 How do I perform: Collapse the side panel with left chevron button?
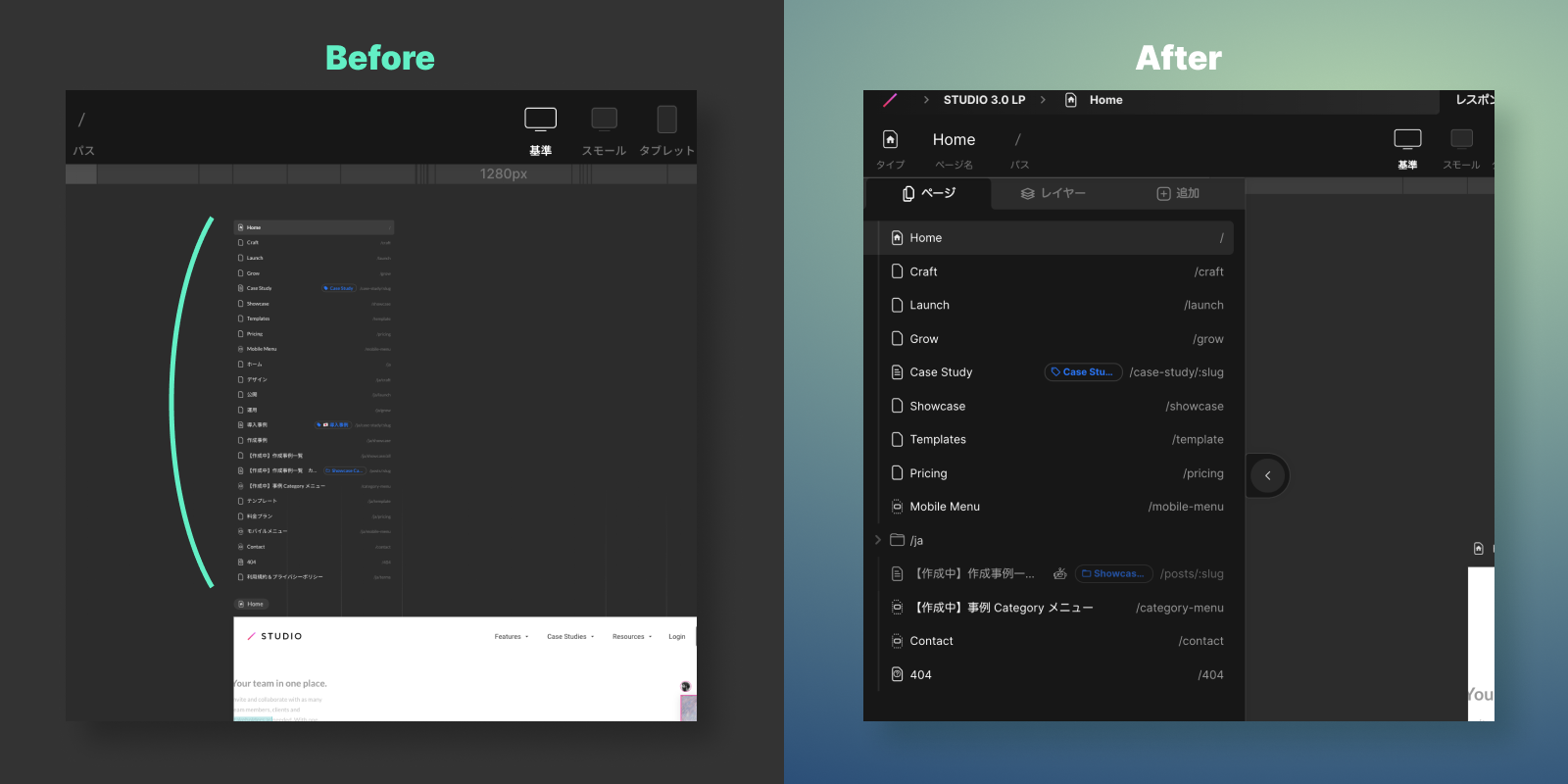coord(1267,475)
